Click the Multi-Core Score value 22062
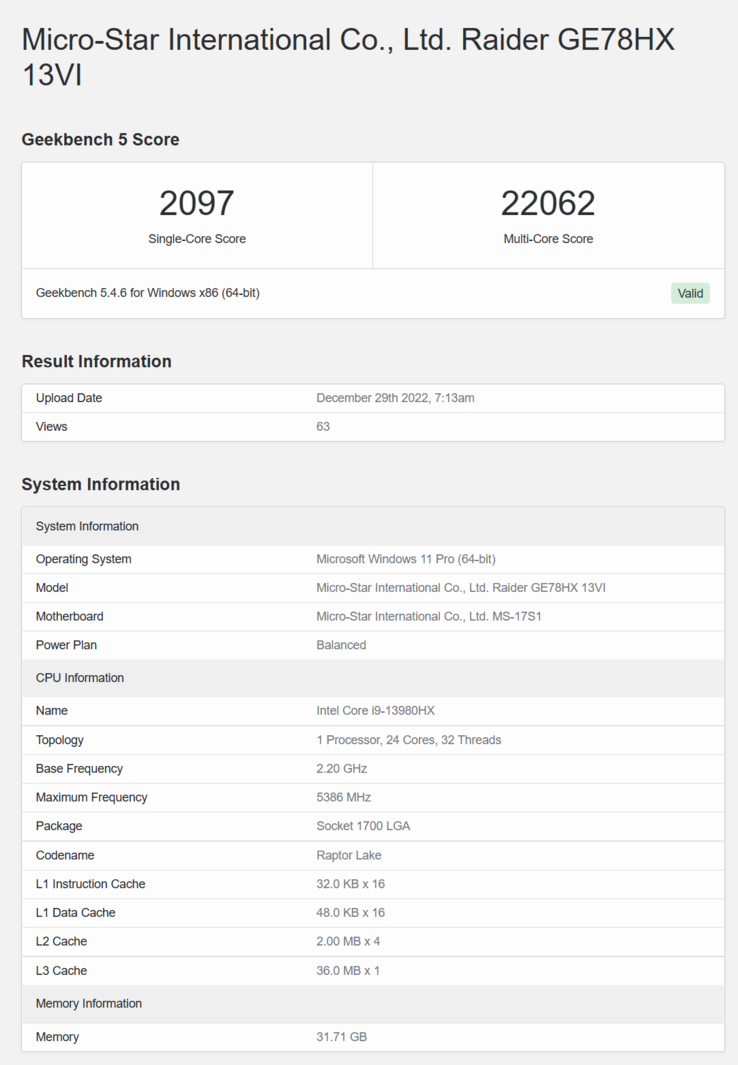This screenshot has height=1065, width=738. click(548, 204)
